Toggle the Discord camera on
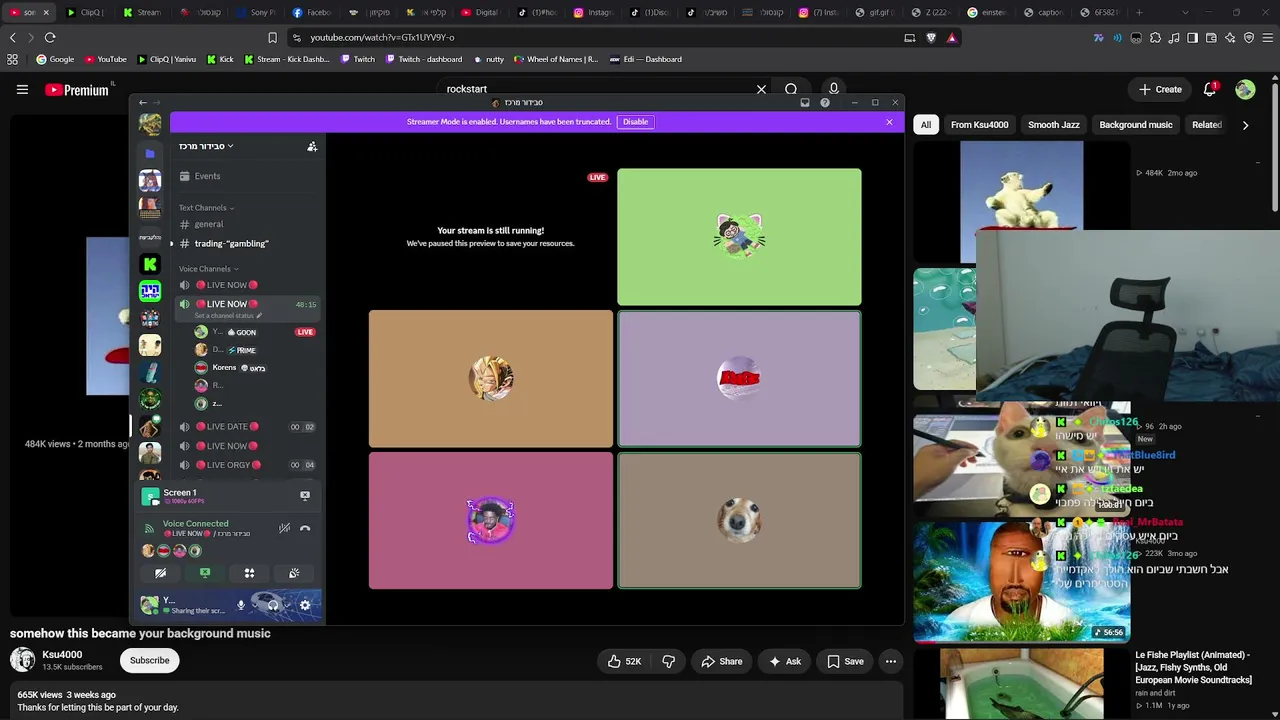The height and width of the screenshot is (720, 1280). (160, 573)
